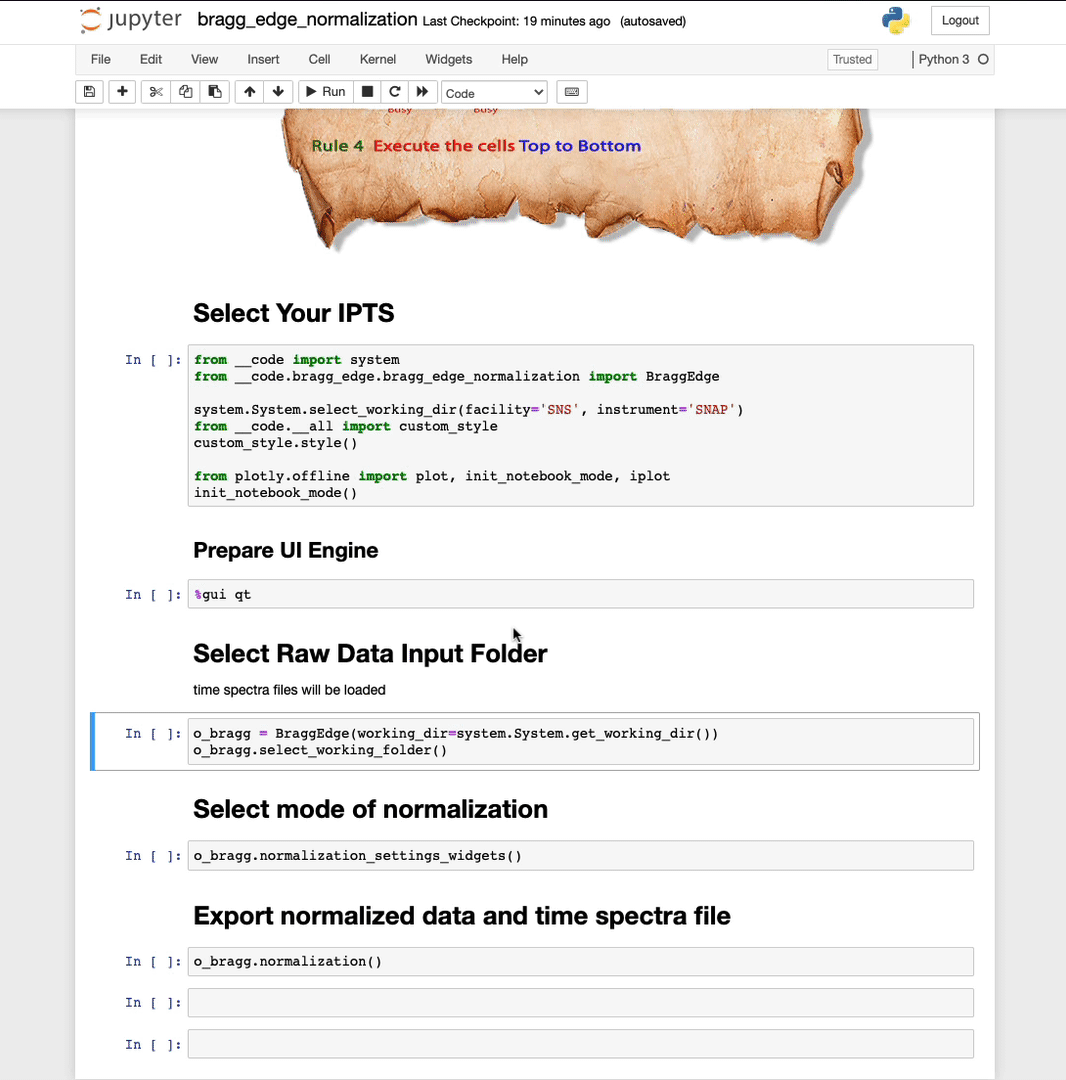Toggle the Trusted notebook indicator

pyautogui.click(x=852, y=59)
